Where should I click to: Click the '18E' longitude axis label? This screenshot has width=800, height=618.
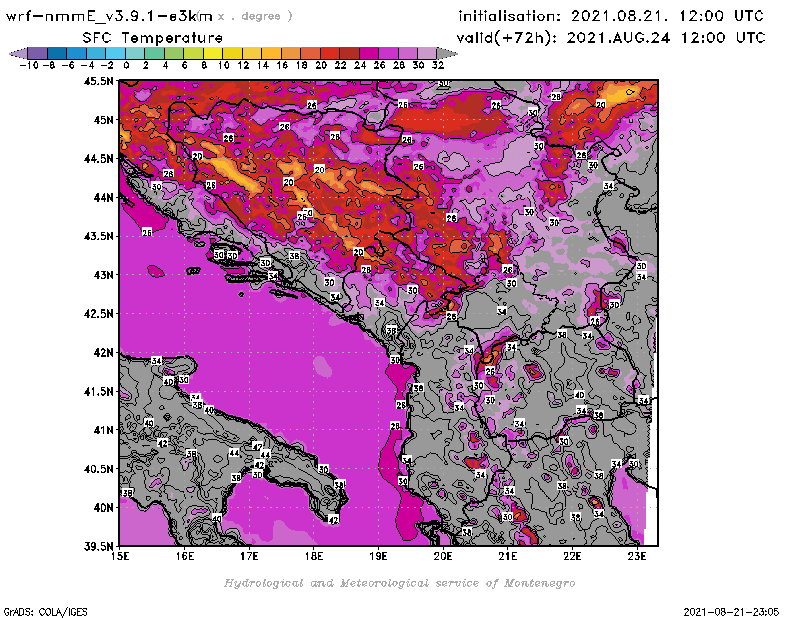pyautogui.click(x=314, y=556)
